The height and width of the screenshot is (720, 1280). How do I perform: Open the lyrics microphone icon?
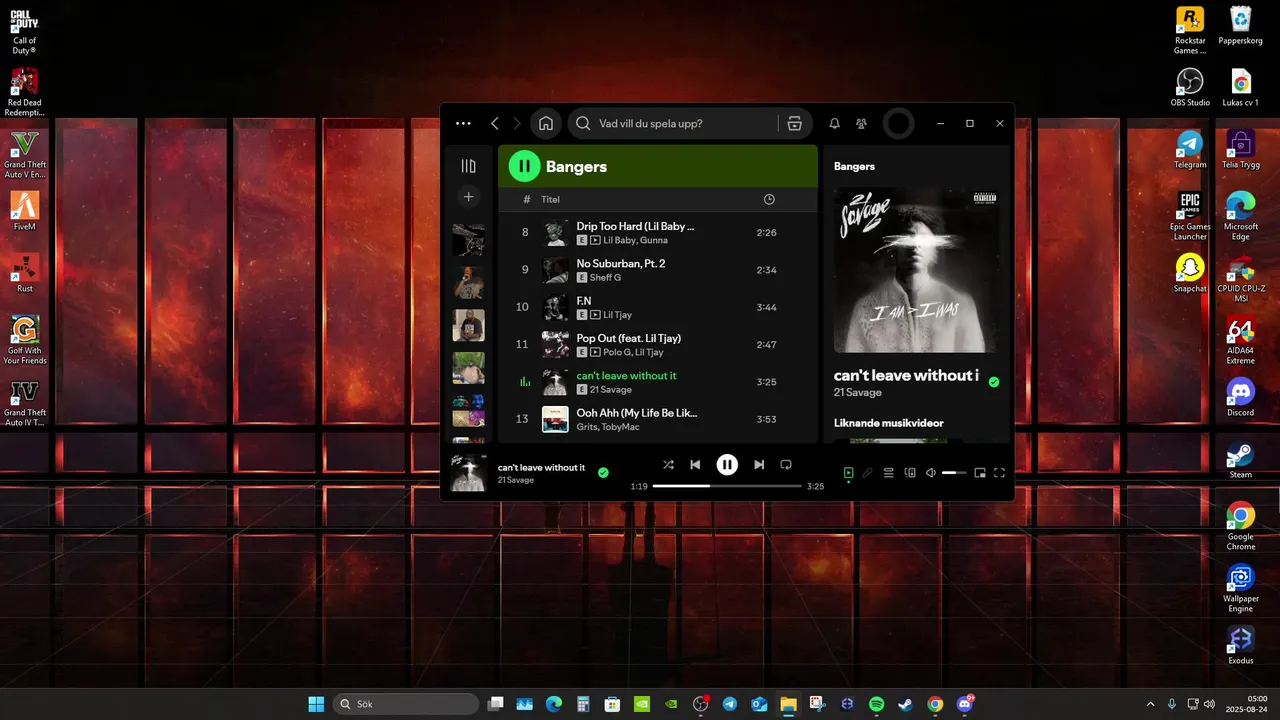pyautogui.click(x=868, y=473)
